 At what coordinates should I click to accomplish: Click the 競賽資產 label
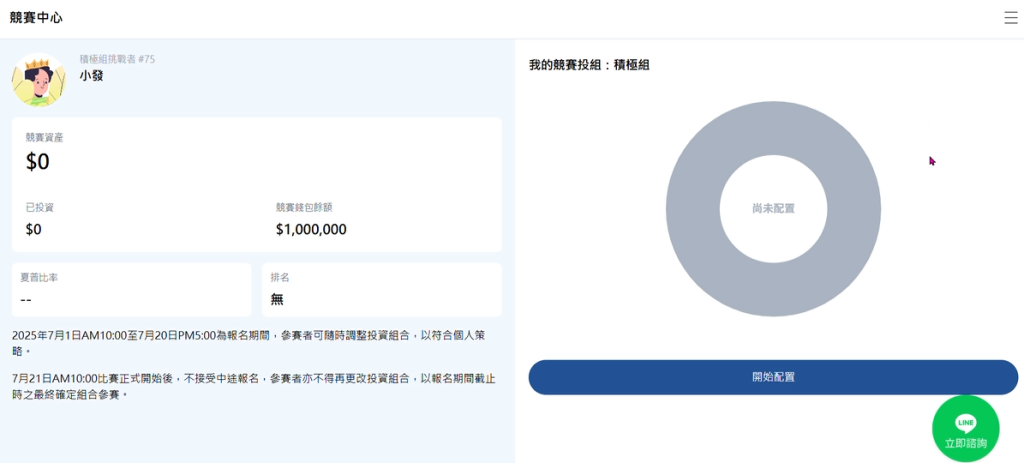click(45, 137)
